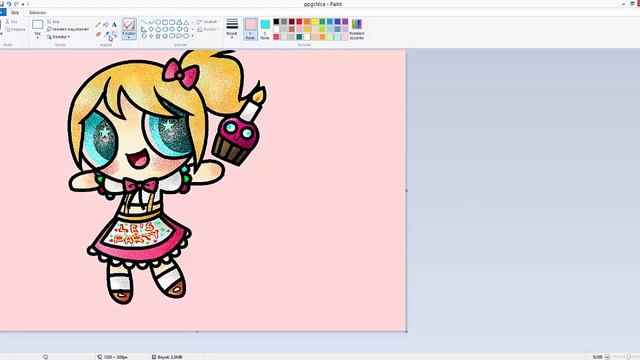Pick the red color swatch
The width and height of the screenshot is (640, 360).
click(299, 22)
